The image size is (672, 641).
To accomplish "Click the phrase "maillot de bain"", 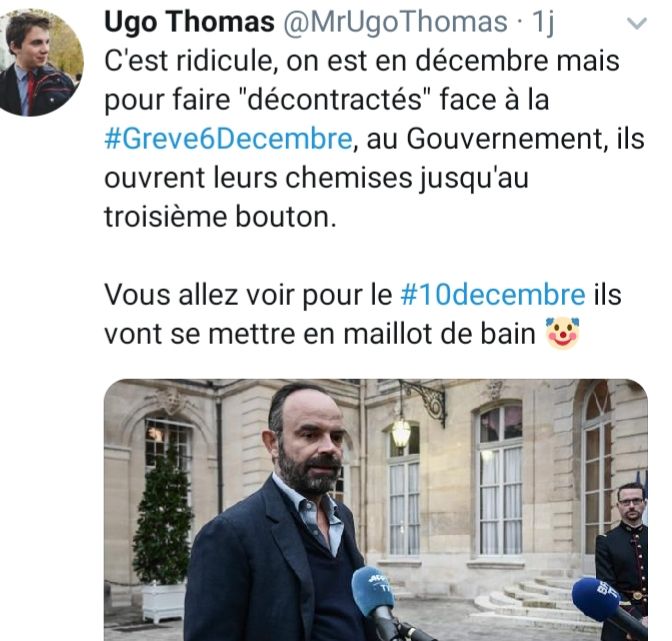I will [440, 334].
